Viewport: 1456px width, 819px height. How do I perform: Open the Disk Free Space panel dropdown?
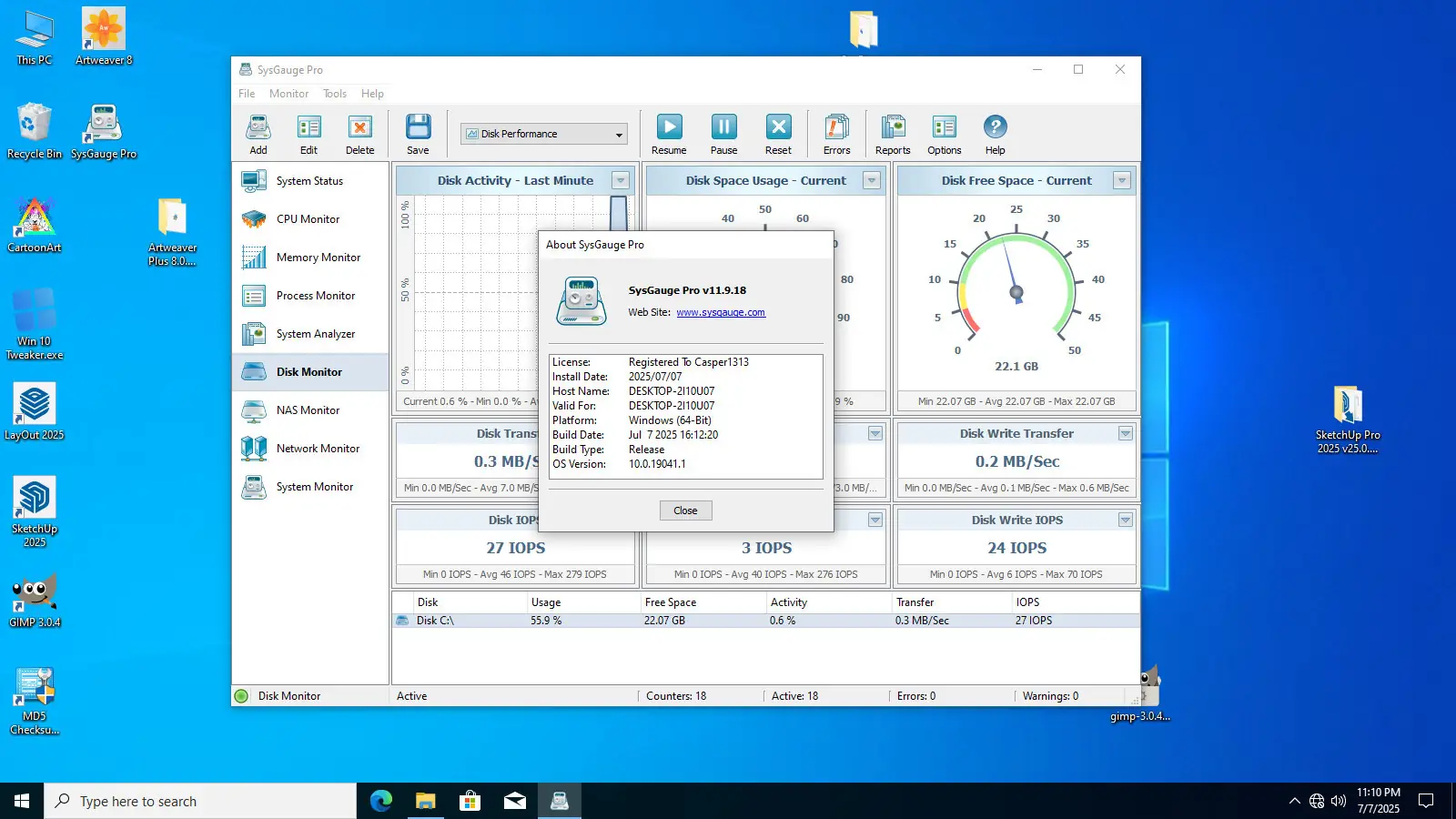click(x=1124, y=180)
